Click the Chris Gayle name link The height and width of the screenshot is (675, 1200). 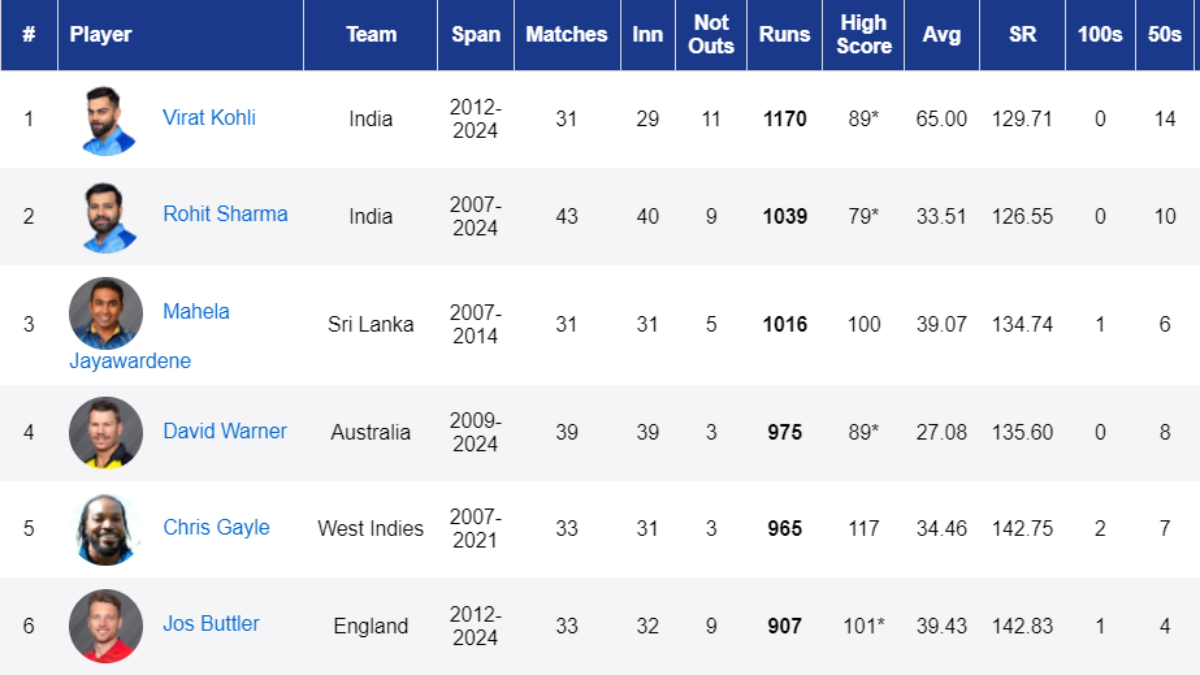(x=216, y=527)
